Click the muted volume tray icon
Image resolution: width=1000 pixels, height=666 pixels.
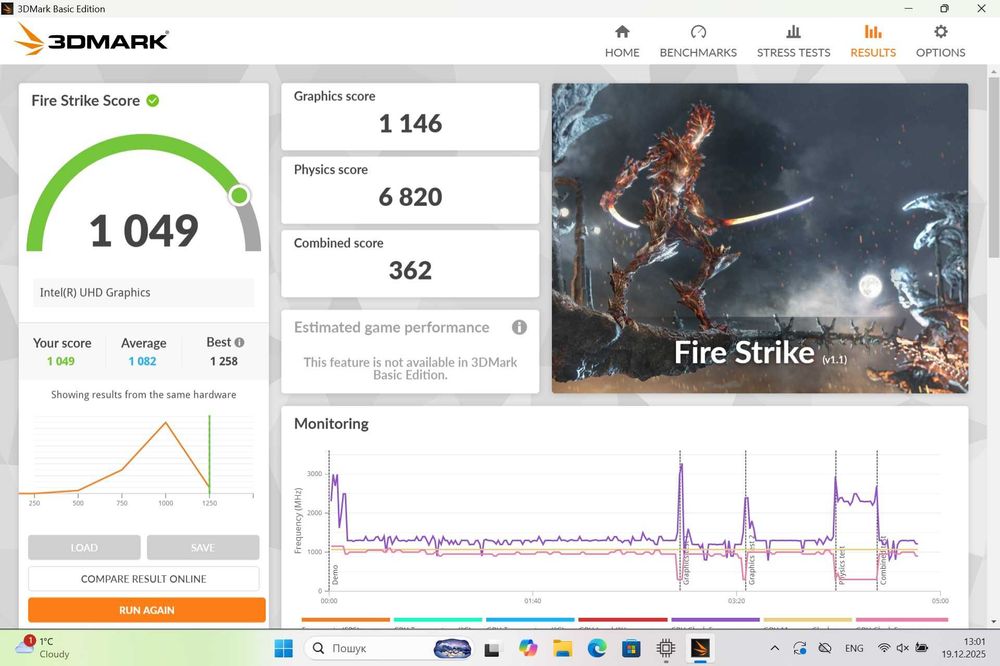tap(902, 648)
